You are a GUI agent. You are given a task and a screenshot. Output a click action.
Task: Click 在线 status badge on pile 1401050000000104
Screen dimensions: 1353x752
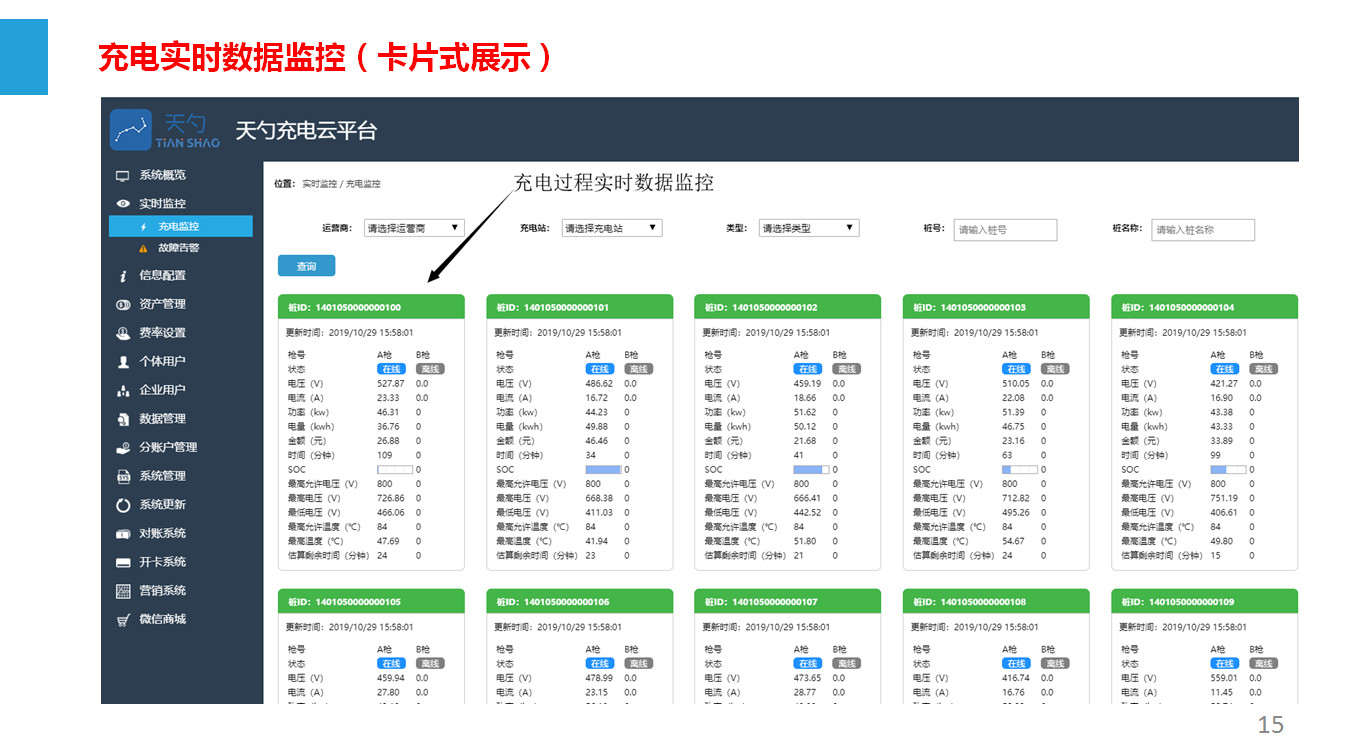point(1224,369)
